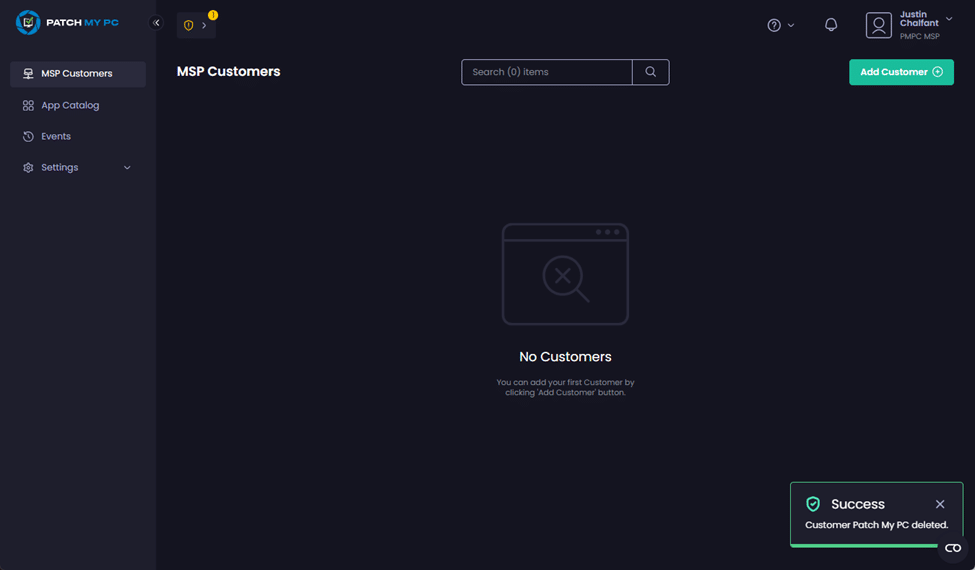Image resolution: width=975 pixels, height=570 pixels.
Task: Focus the Search items input field
Action: coord(546,72)
